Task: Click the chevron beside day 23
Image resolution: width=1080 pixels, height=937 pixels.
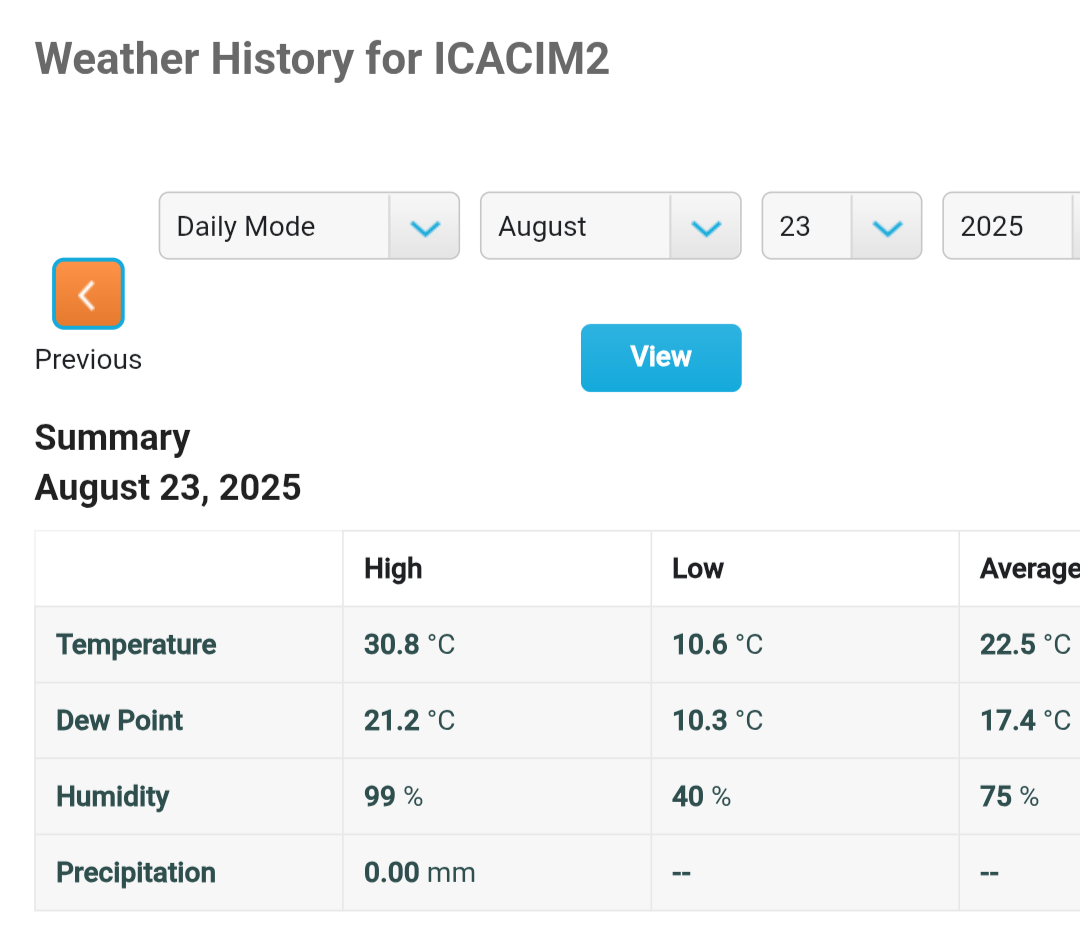Action: (x=887, y=228)
